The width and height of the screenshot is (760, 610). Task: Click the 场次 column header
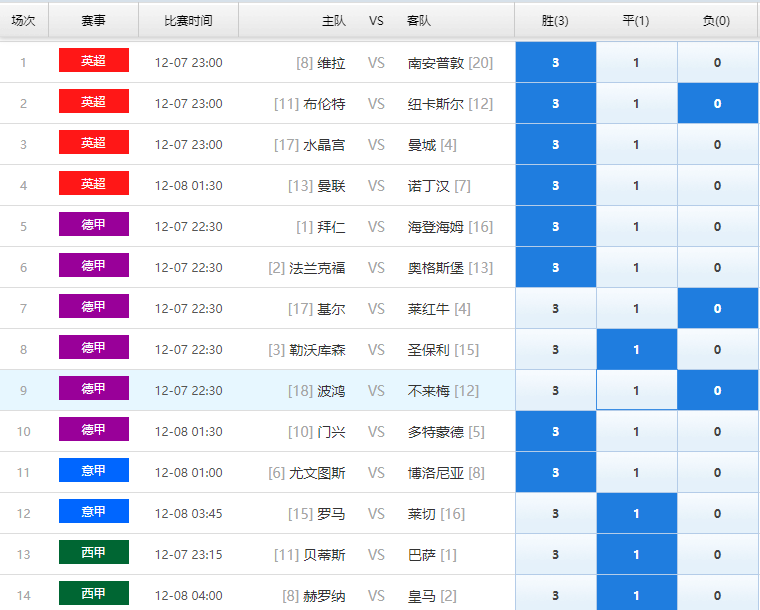pos(23,20)
